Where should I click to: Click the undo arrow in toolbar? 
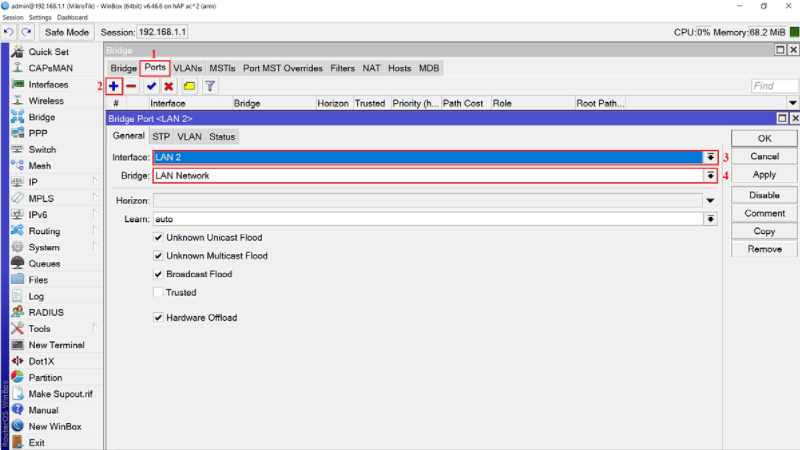tap(9, 32)
